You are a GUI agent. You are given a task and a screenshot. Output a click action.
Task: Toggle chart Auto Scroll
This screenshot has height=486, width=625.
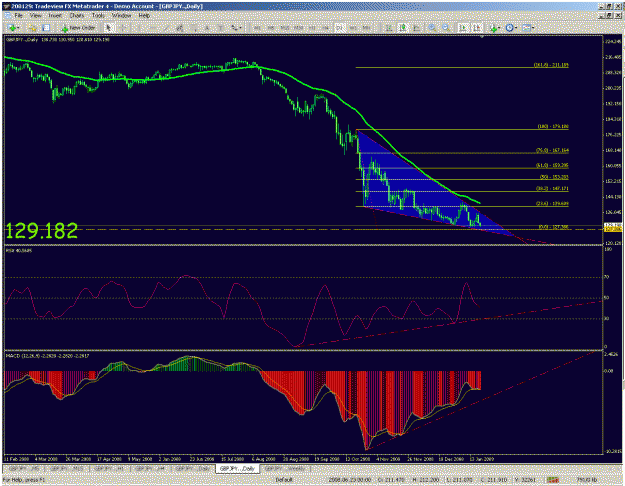463,28
